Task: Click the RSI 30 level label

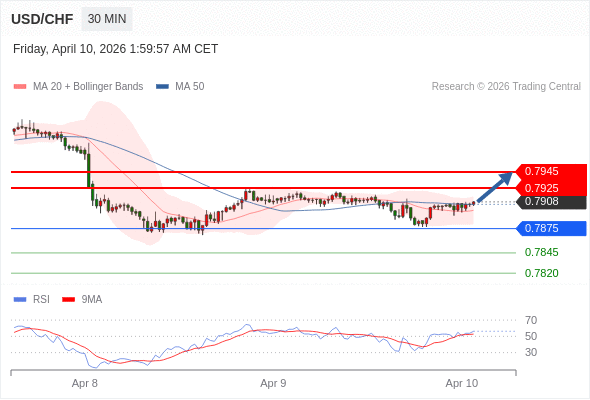Action: (531, 353)
